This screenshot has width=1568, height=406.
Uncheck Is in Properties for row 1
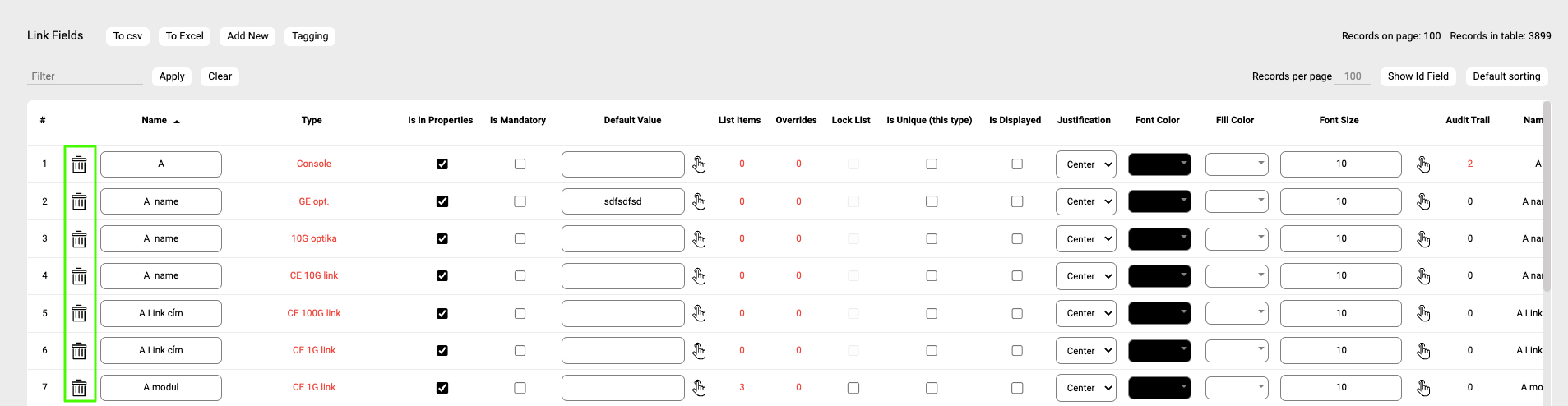(x=442, y=164)
